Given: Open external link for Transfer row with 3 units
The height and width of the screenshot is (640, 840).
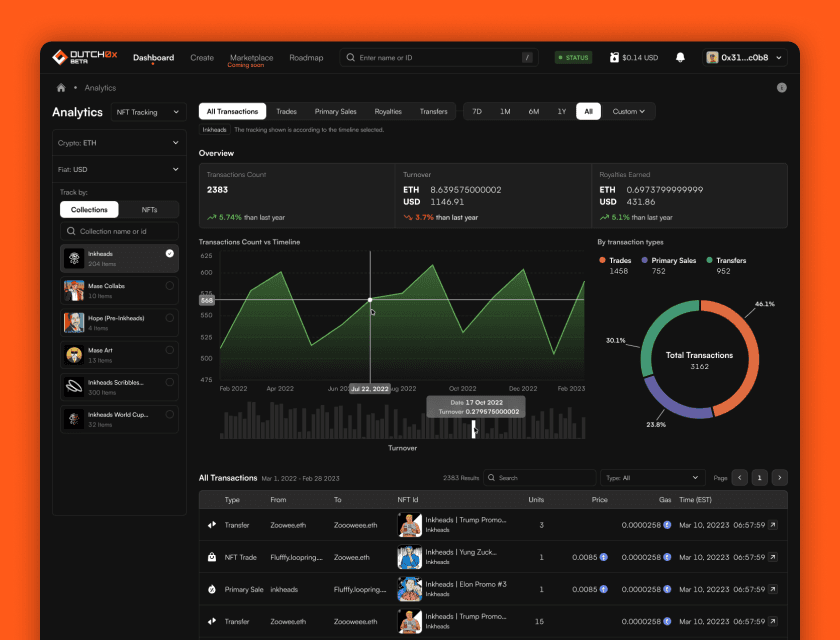Looking at the screenshot, I should [773, 525].
